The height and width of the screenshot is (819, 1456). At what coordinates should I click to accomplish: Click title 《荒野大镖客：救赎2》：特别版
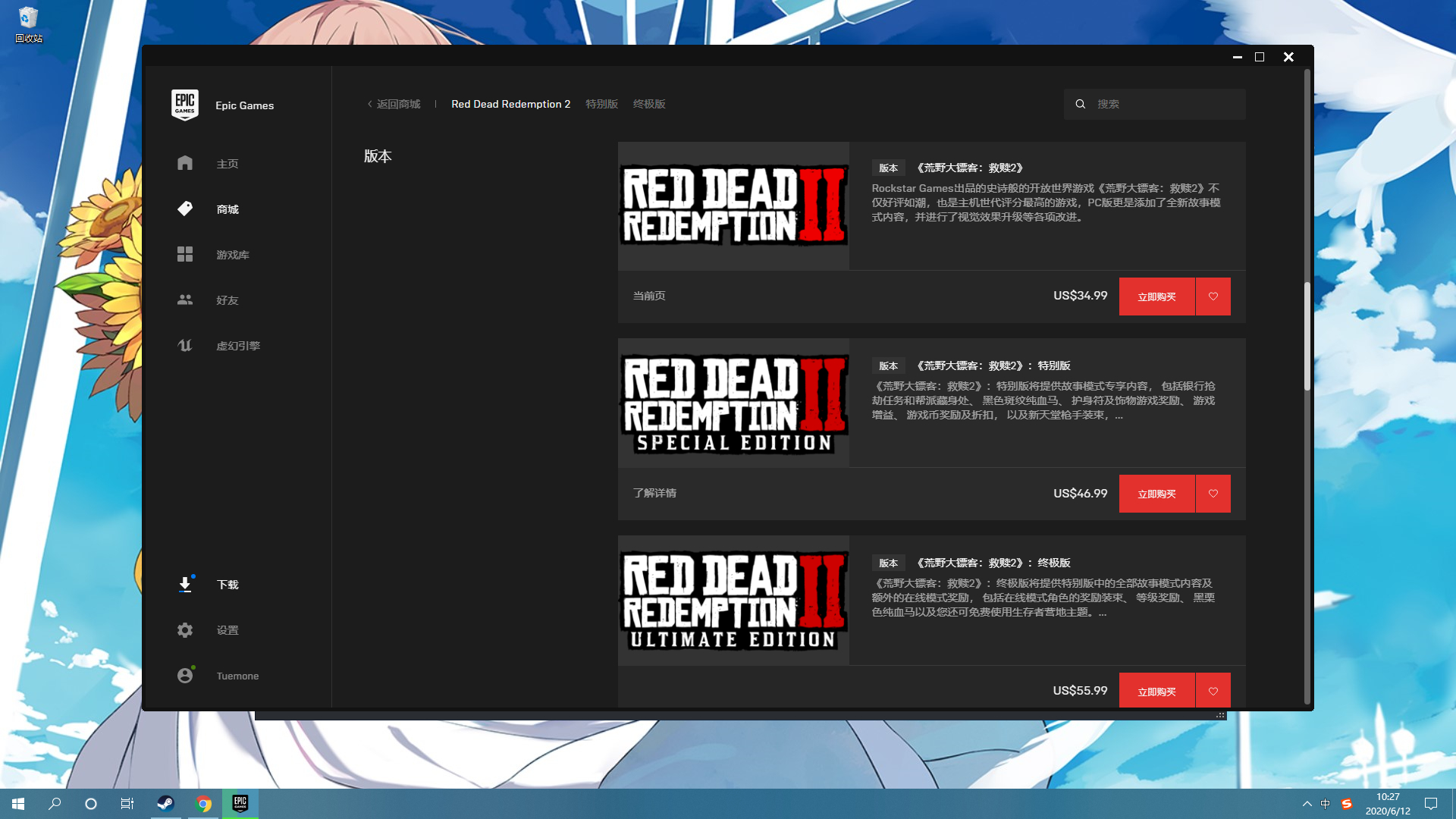(x=991, y=366)
